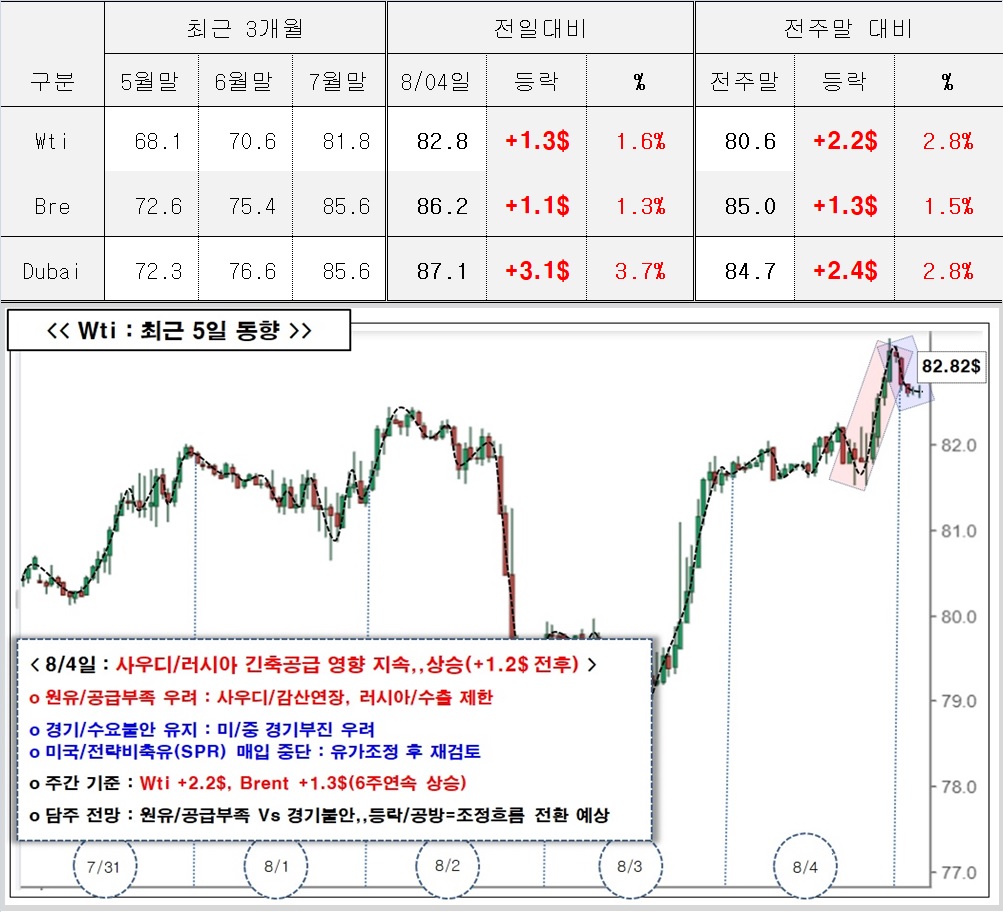The image size is (1003, 912).
Task: Click Bre weekly percent 1.5%
Action: (949, 207)
